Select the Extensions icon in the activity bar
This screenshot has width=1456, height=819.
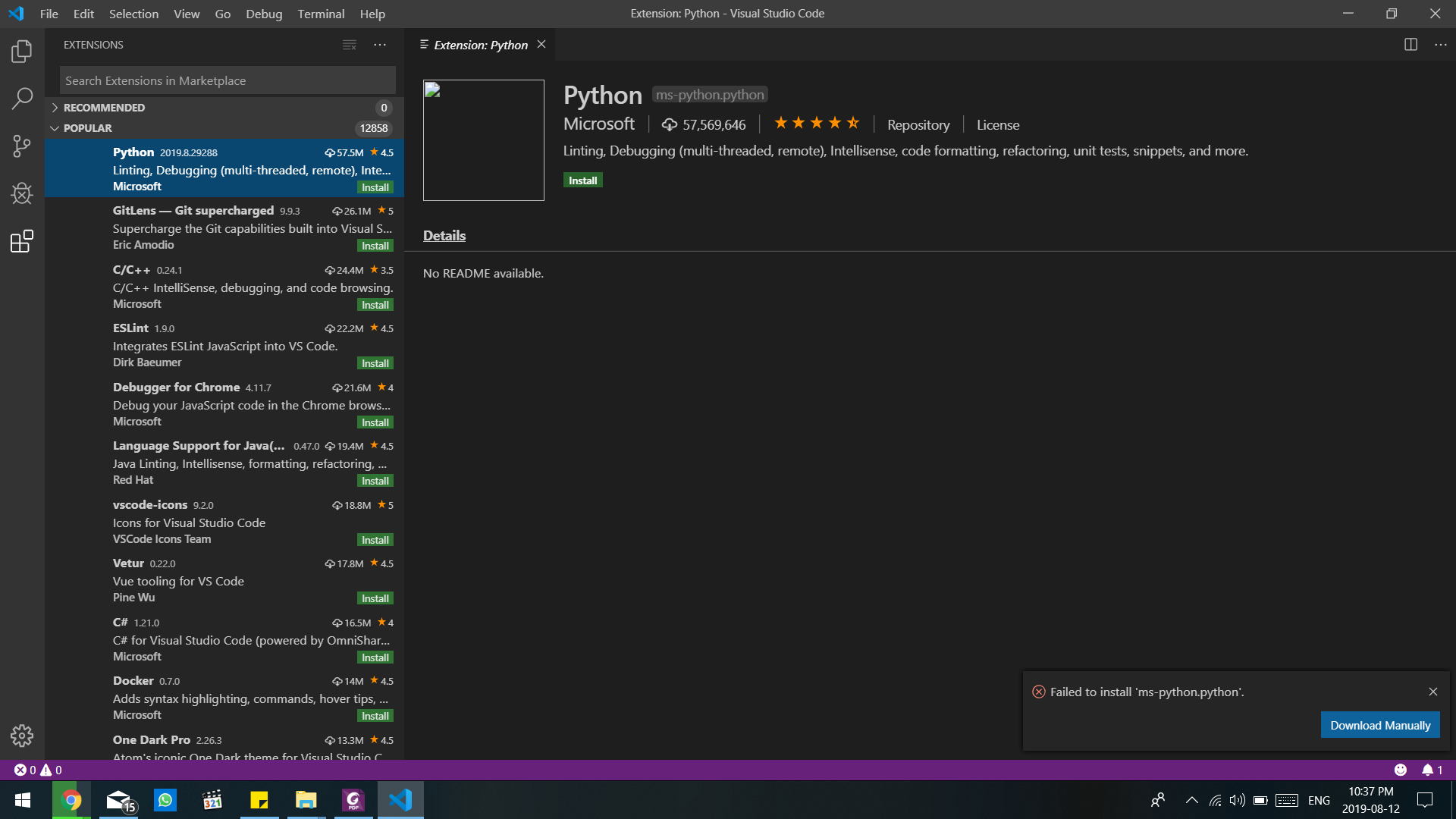coord(22,241)
